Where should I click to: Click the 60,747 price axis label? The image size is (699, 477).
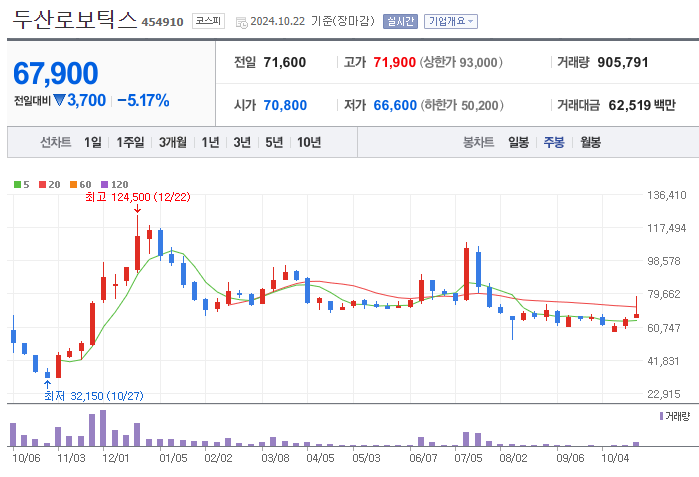point(664,328)
